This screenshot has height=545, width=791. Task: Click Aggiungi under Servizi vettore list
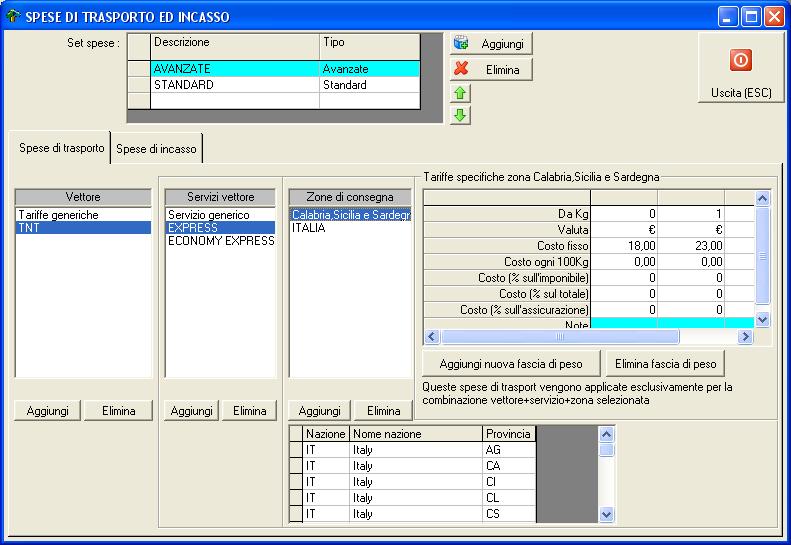pyautogui.click(x=191, y=411)
